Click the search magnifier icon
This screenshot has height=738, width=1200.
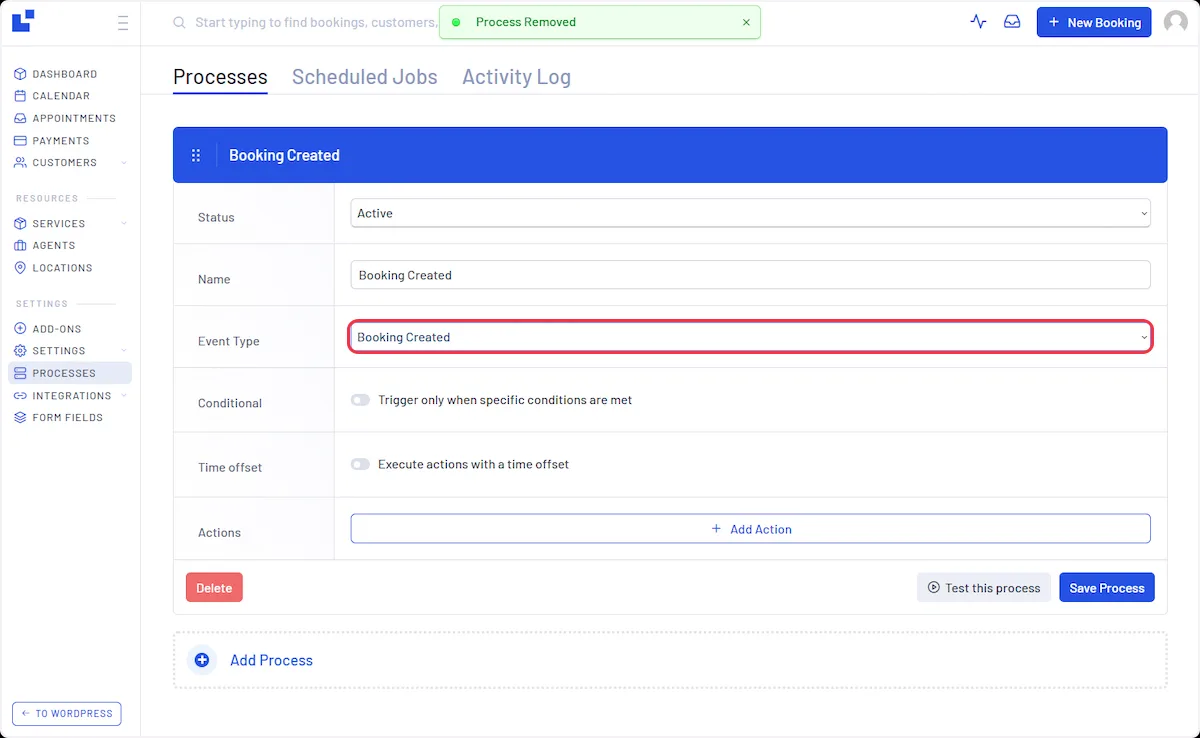pos(179,22)
